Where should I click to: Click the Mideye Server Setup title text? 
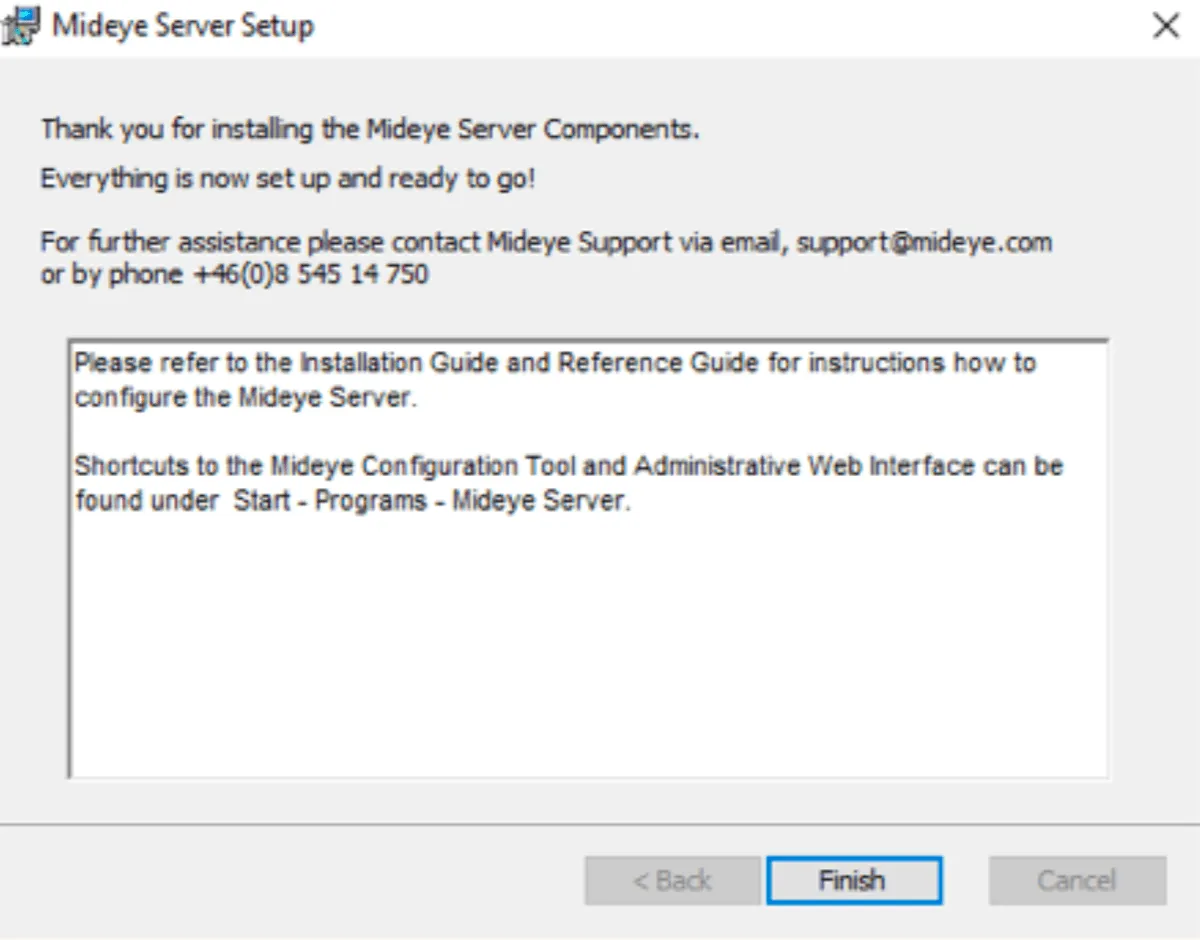[183, 26]
